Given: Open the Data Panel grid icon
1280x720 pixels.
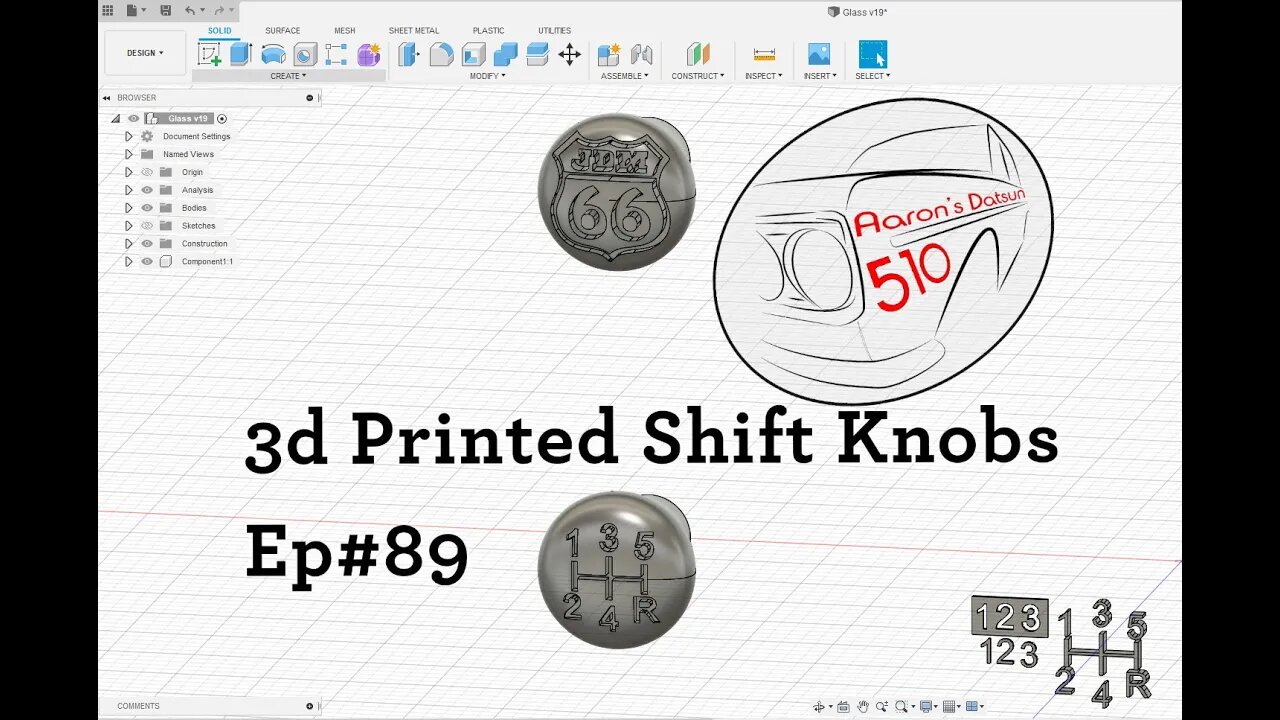Looking at the screenshot, I should [108, 10].
